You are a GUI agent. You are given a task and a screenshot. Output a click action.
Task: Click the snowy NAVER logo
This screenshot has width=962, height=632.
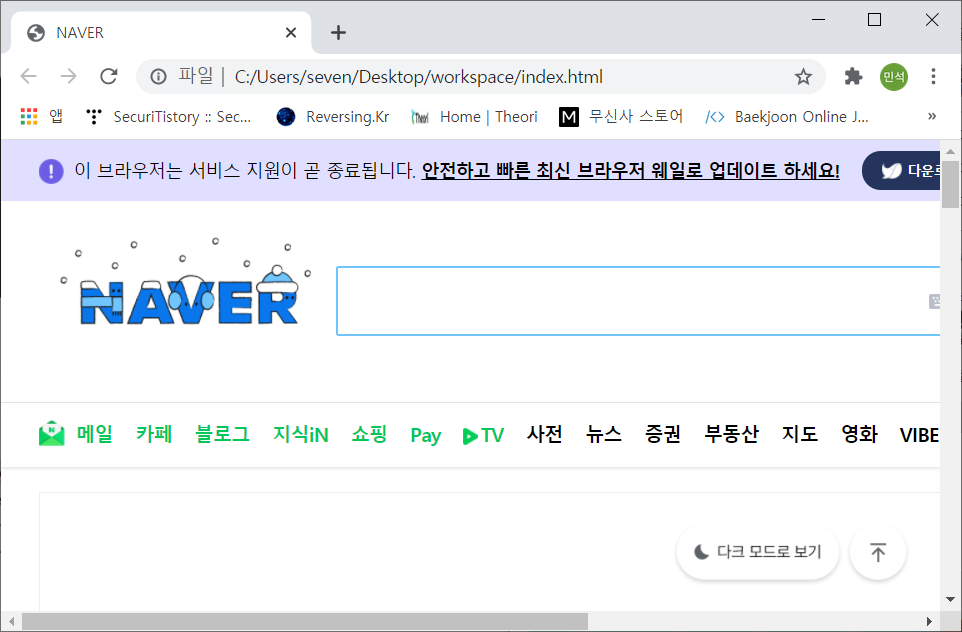point(187,283)
